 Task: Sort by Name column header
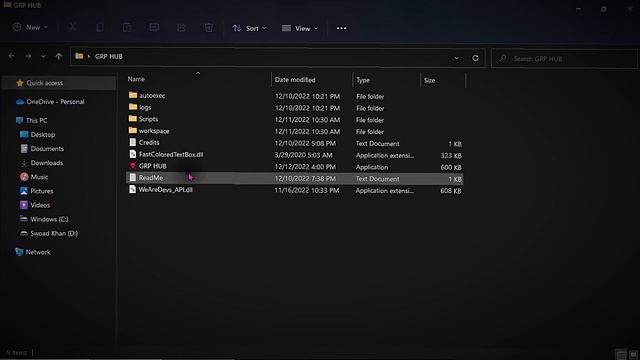pos(136,79)
